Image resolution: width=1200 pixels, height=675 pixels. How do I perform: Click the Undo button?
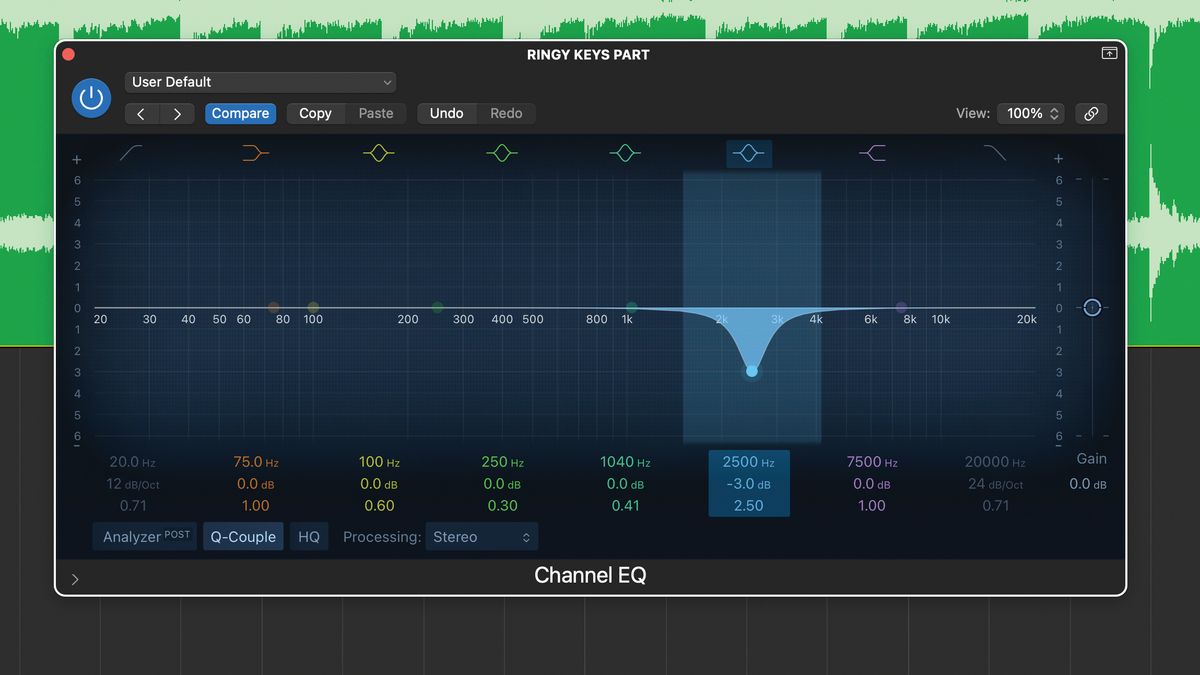coord(447,113)
